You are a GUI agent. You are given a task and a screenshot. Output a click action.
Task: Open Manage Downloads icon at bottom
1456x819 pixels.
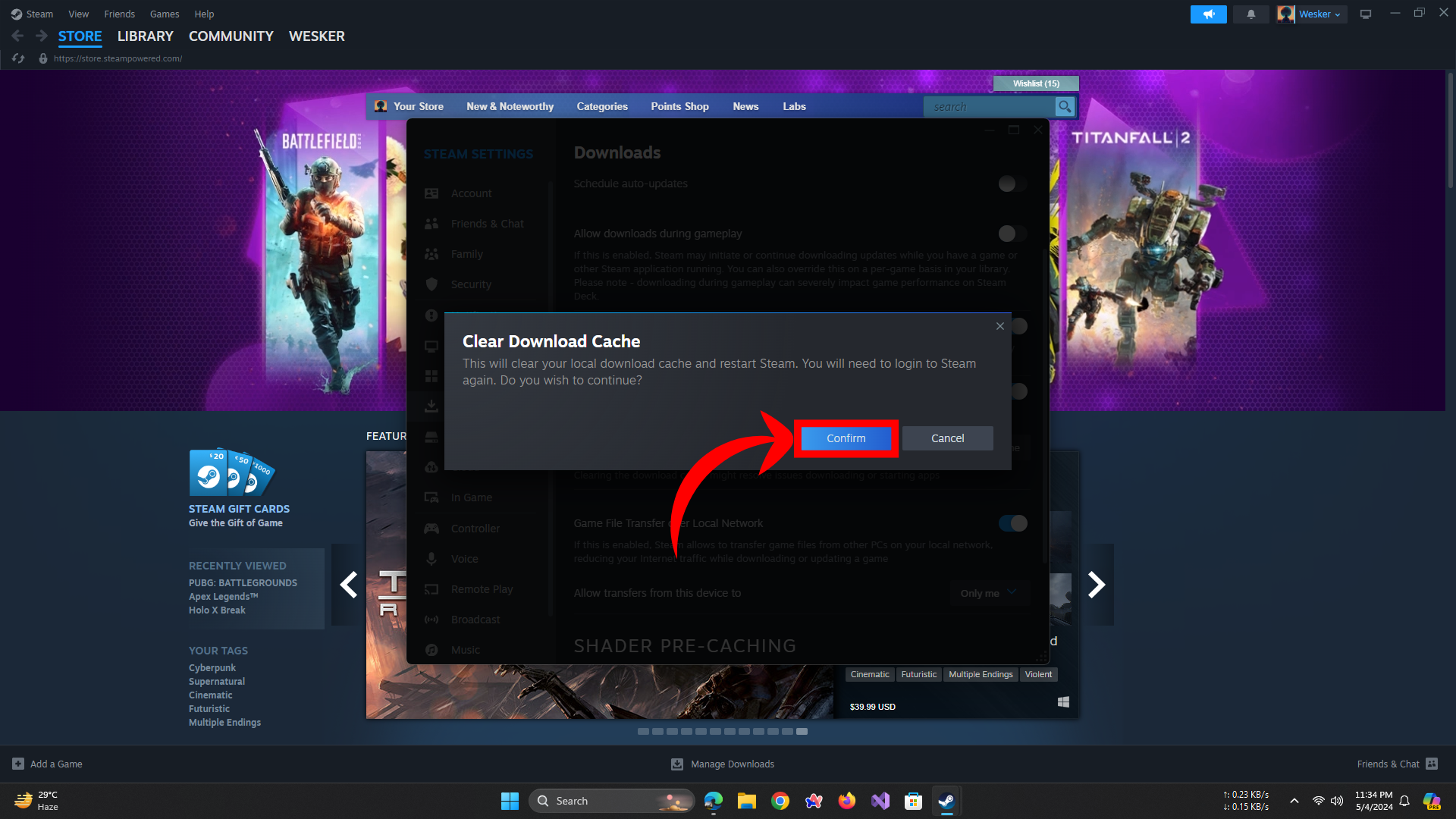coord(677,764)
